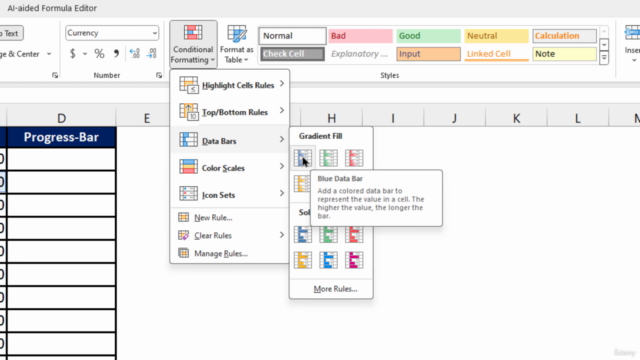
Task: Apply the Note cell style
Action: [564, 54]
